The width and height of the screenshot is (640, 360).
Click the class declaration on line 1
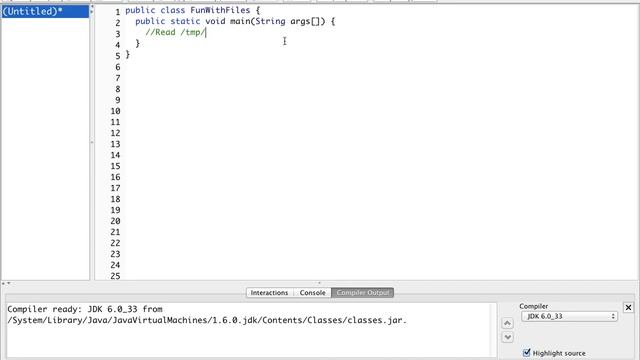coord(192,10)
